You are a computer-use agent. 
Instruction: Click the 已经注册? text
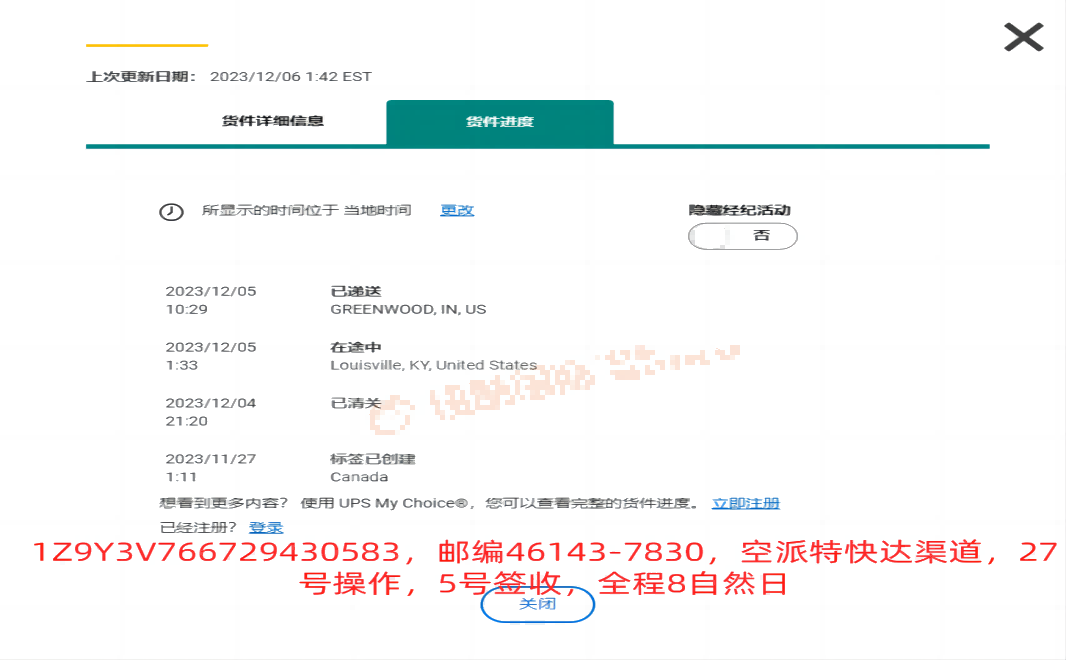coord(198,527)
